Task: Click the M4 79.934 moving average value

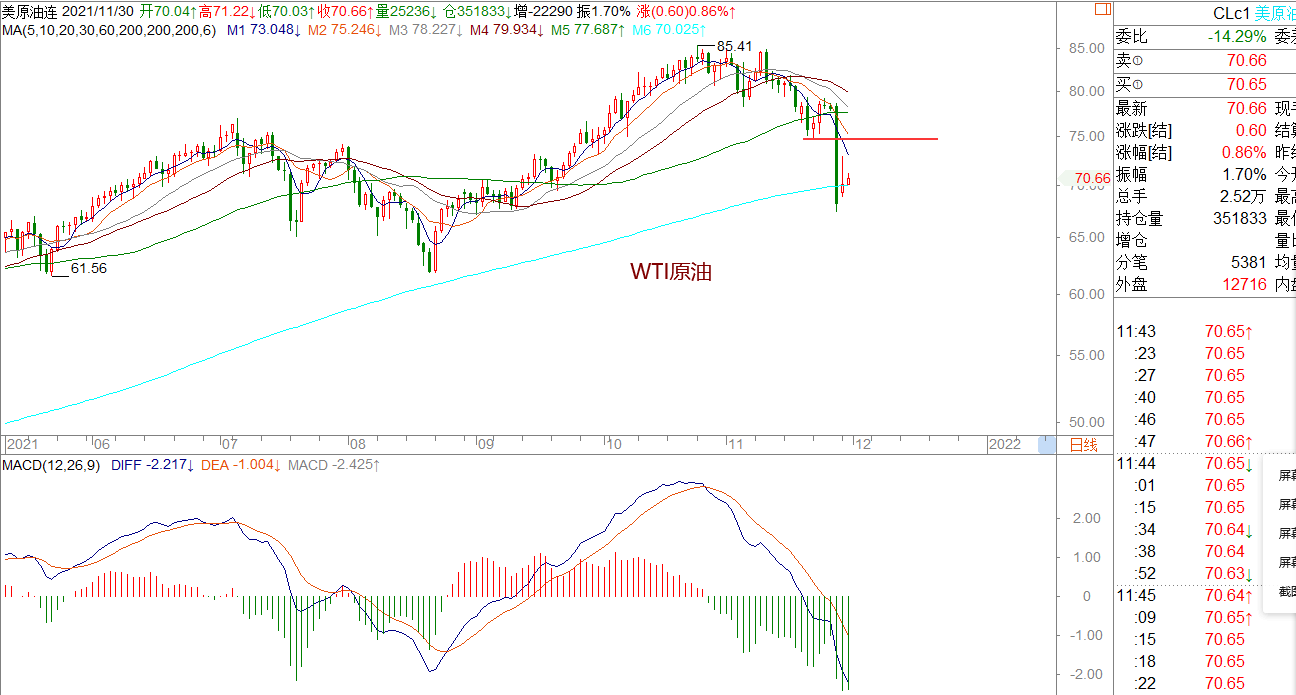Action: pyautogui.click(x=506, y=30)
